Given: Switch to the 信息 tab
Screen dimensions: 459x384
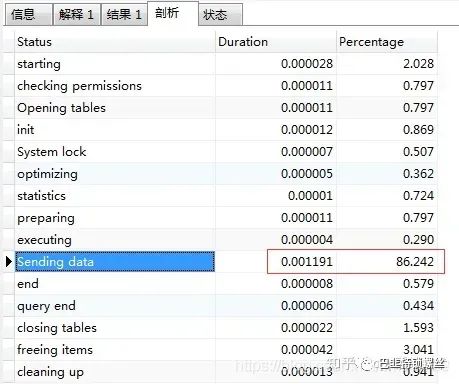Looking at the screenshot, I should (28, 15).
